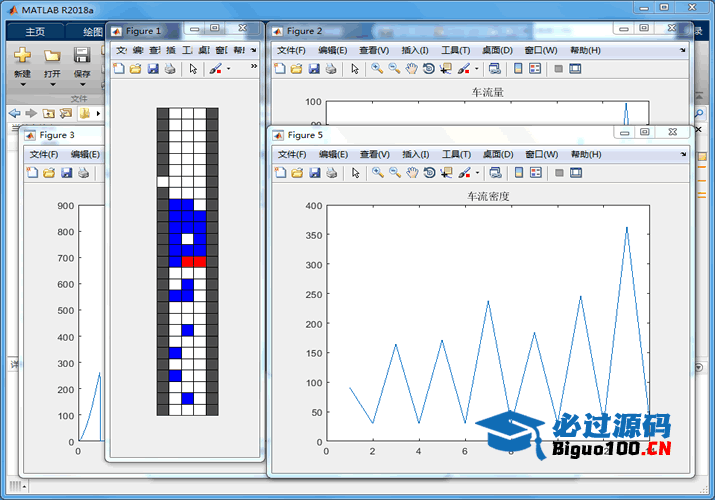Click Open file icon in Figure 3 toolbar
715x500 pixels.
[x=49, y=173]
